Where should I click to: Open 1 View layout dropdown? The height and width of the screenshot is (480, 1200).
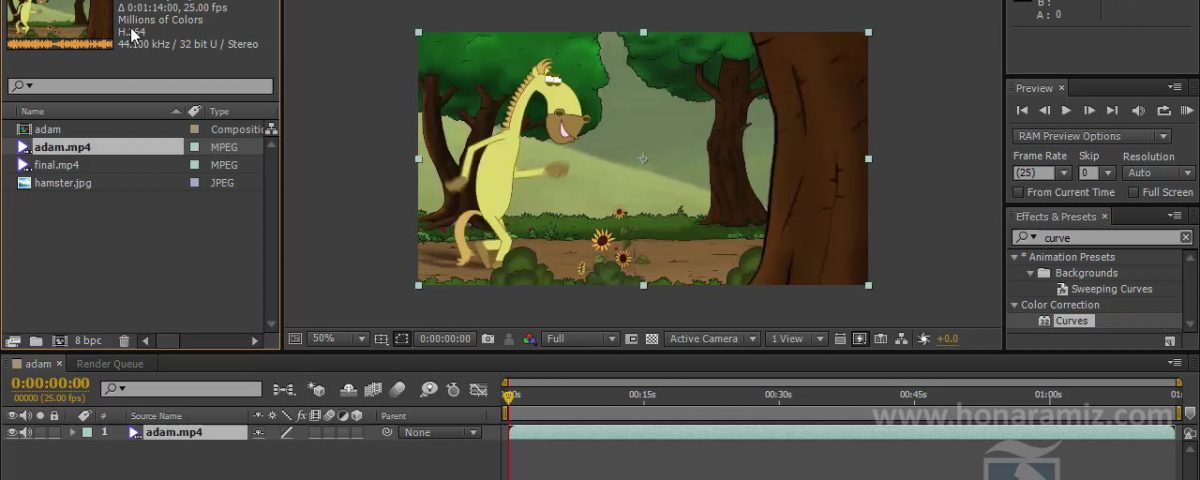(x=797, y=339)
